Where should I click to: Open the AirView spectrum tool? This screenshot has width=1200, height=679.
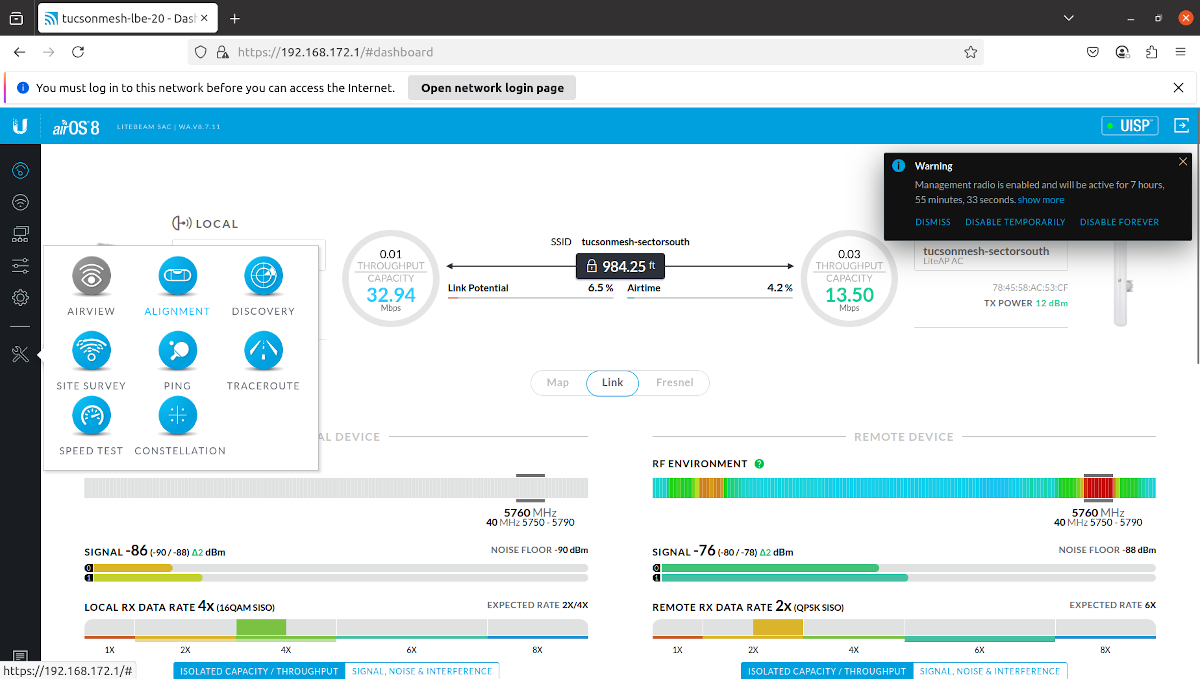[x=91, y=277]
